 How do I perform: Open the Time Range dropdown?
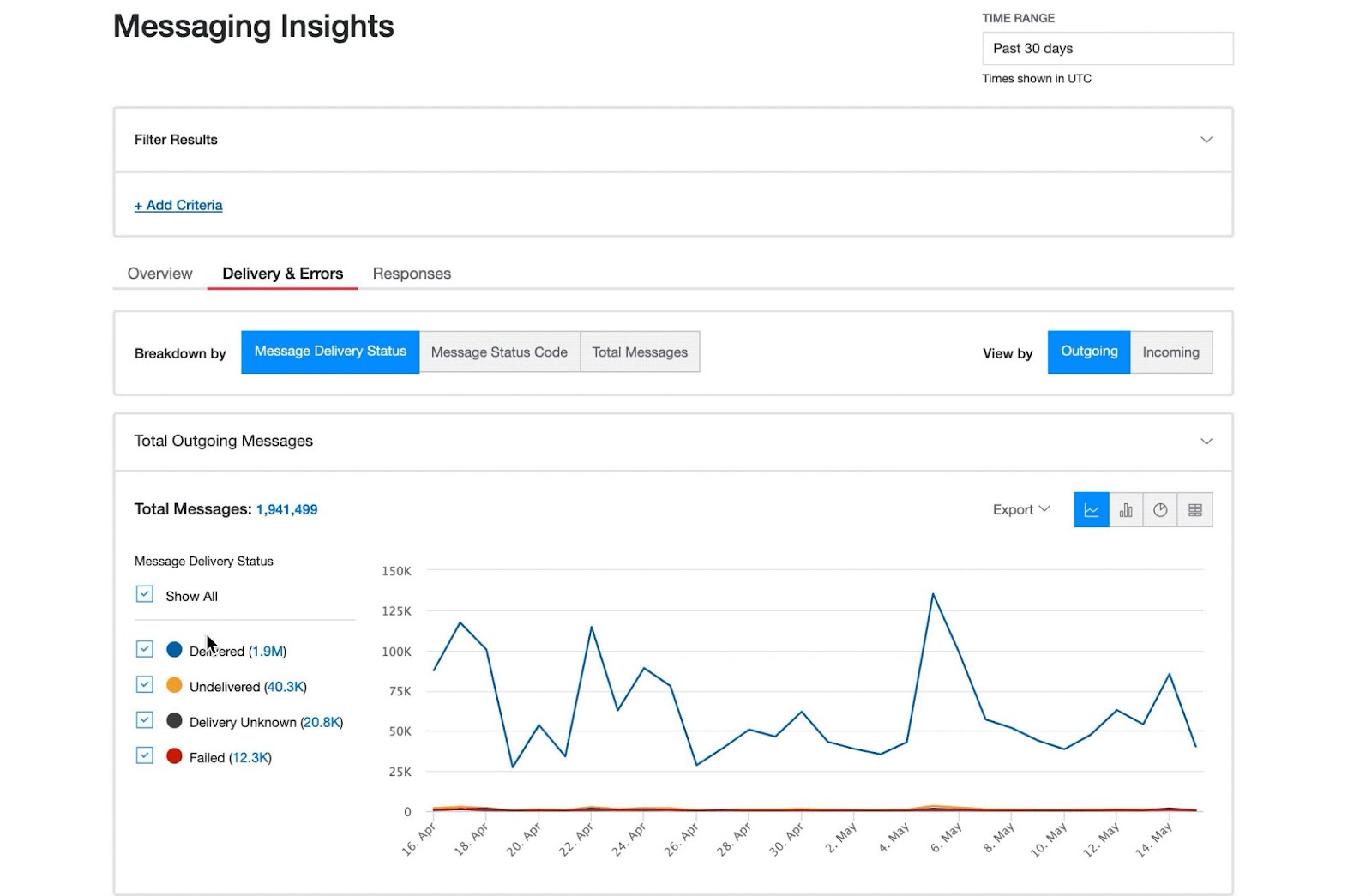point(1107,49)
